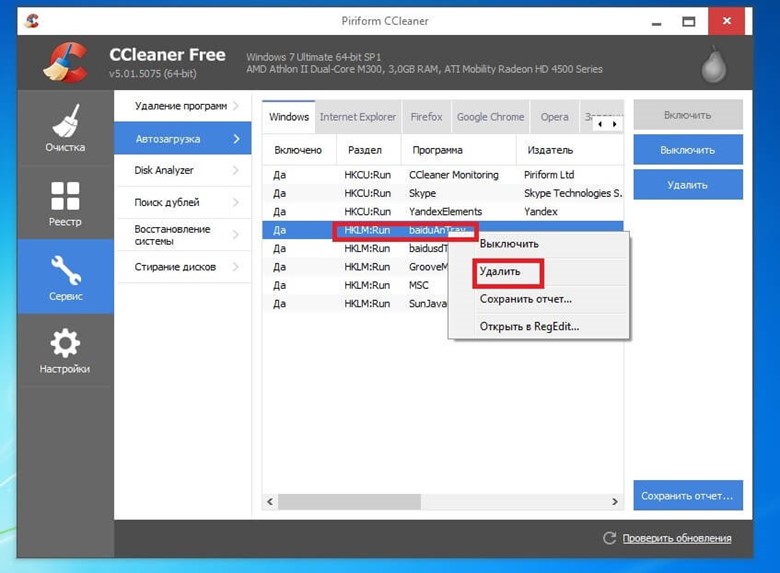Click horizontal scrollbar thumb in list
Image resolution: width=780 pixels, height=573 pixels.
tap(349, 501)
